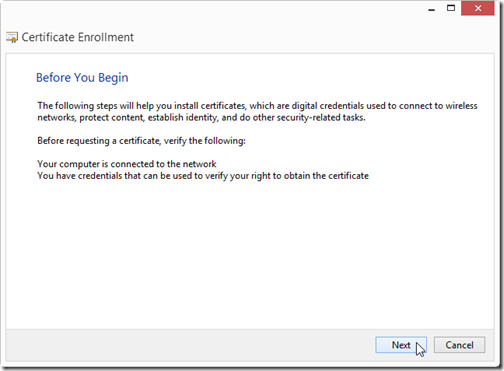Click 'Before requesting a certificate, verify the following'
This screenshot has height=371, width=504.
click(141, 141)
